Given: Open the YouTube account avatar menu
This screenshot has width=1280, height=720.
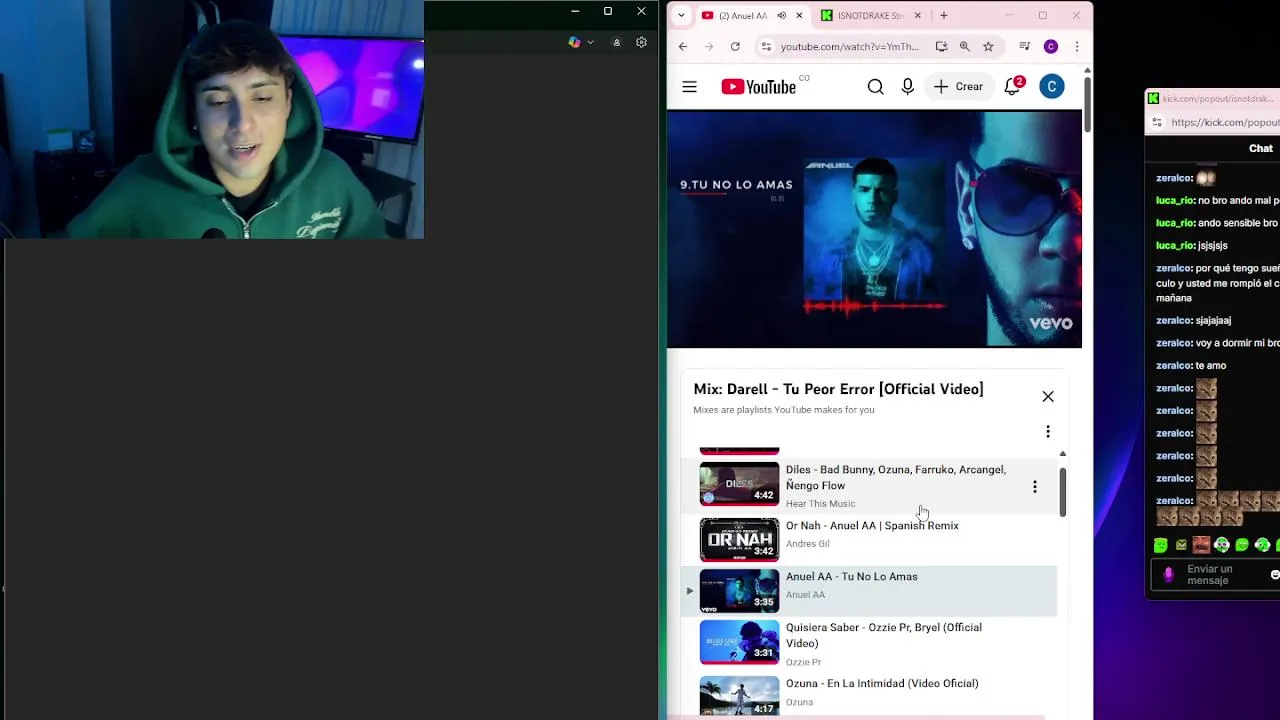Looking at the screenshot, I should pos(1051,87).
